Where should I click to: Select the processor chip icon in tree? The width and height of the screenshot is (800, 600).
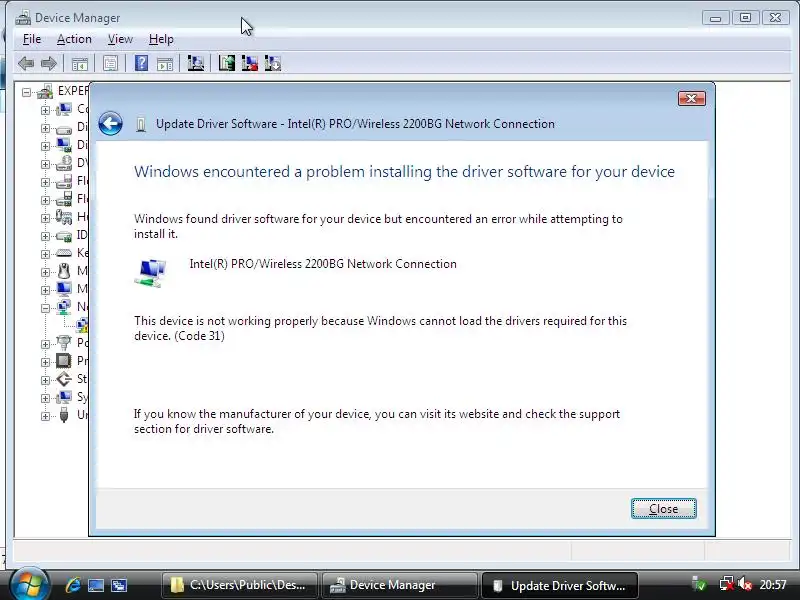(64, 361)
